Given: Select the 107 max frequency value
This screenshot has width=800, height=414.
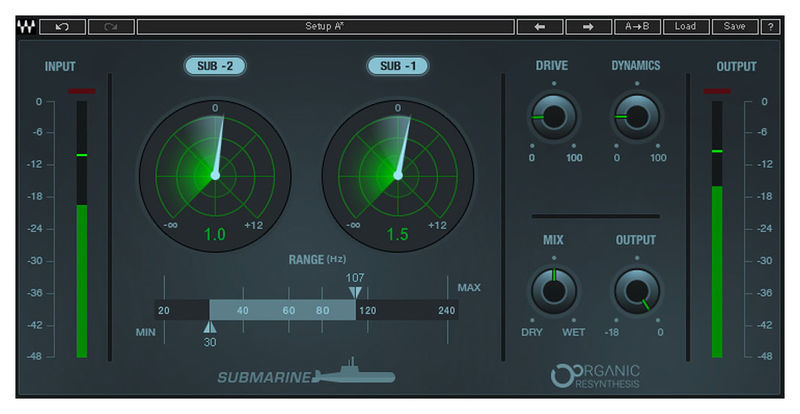Looking at the screenshot, I should (355, 278).
